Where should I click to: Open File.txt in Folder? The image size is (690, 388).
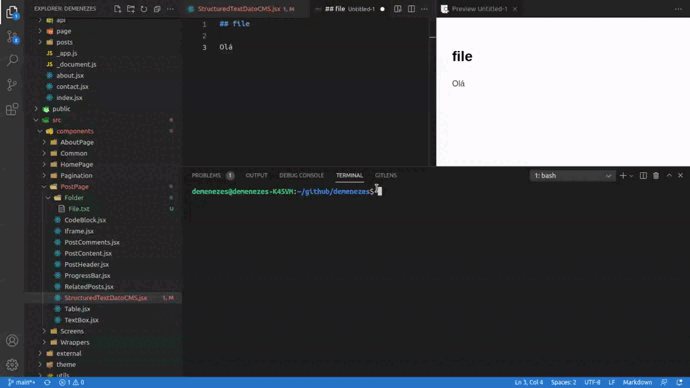79,209
